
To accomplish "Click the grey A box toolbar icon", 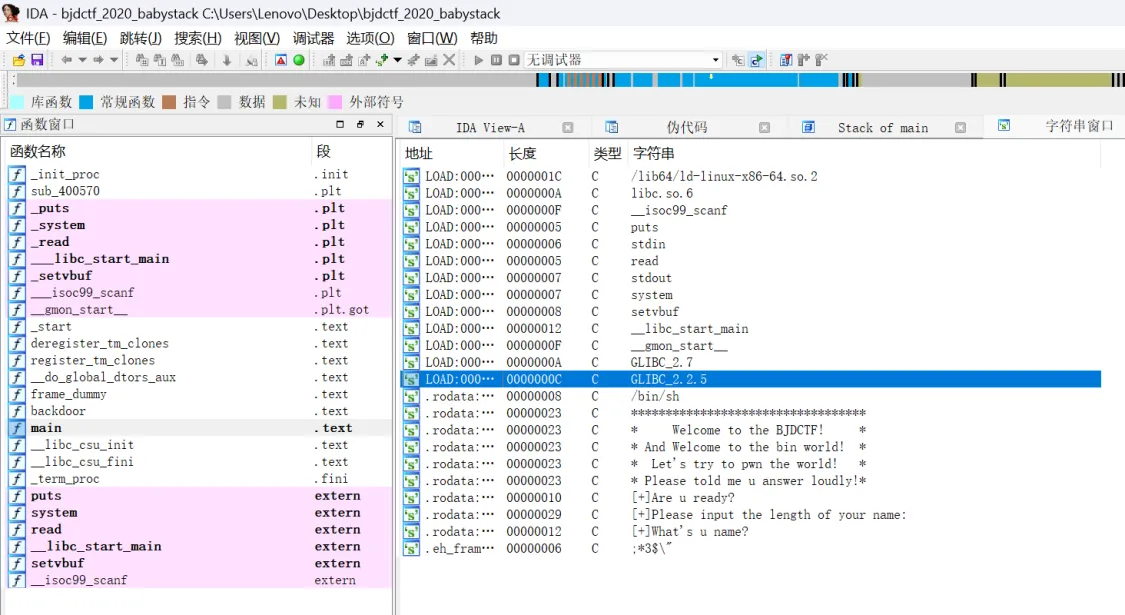I will coord(364,60).
